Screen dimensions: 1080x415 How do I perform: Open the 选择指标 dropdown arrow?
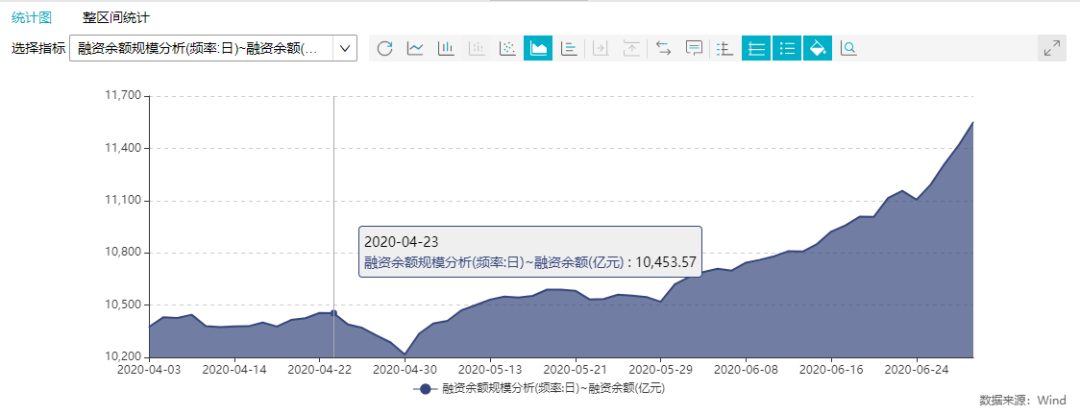click(x=345, y=48)
